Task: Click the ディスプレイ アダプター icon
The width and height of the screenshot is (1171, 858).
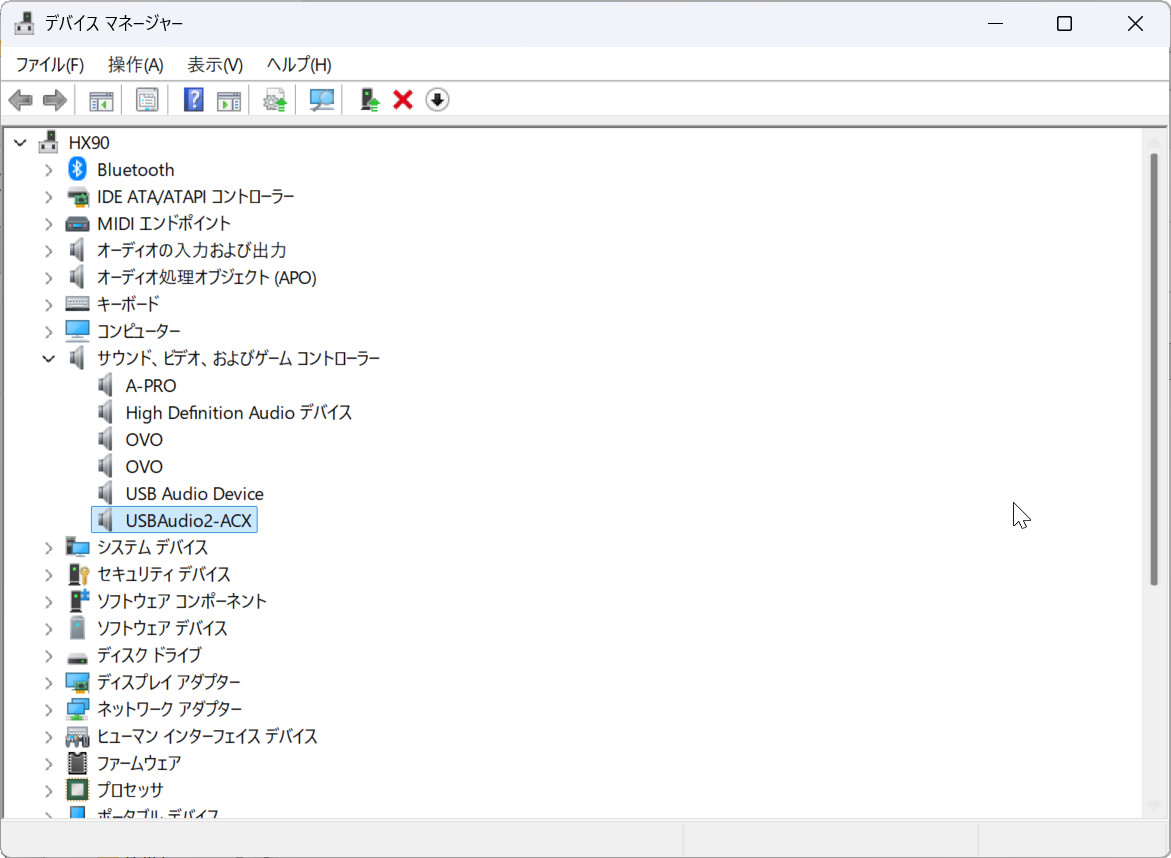Action: click(x=78, y=683)
